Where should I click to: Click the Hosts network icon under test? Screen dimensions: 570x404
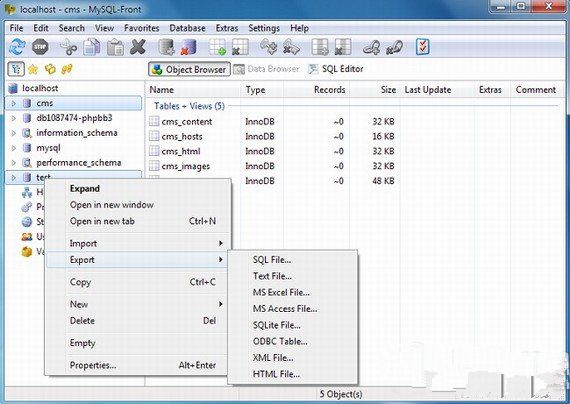[x=27, y=192]
